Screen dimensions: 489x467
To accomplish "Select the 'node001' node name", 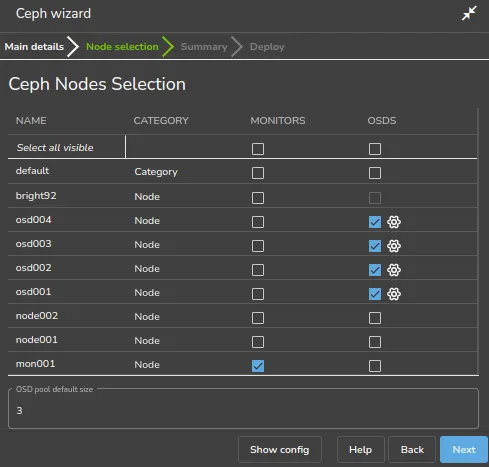I will pyautogui.click(x=37, y=340).
